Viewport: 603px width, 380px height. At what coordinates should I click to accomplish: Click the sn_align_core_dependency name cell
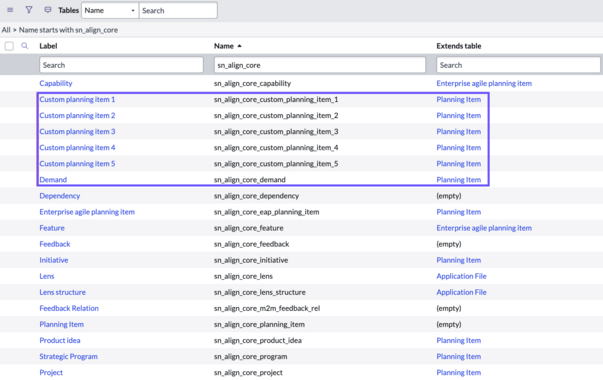(257, 196)
